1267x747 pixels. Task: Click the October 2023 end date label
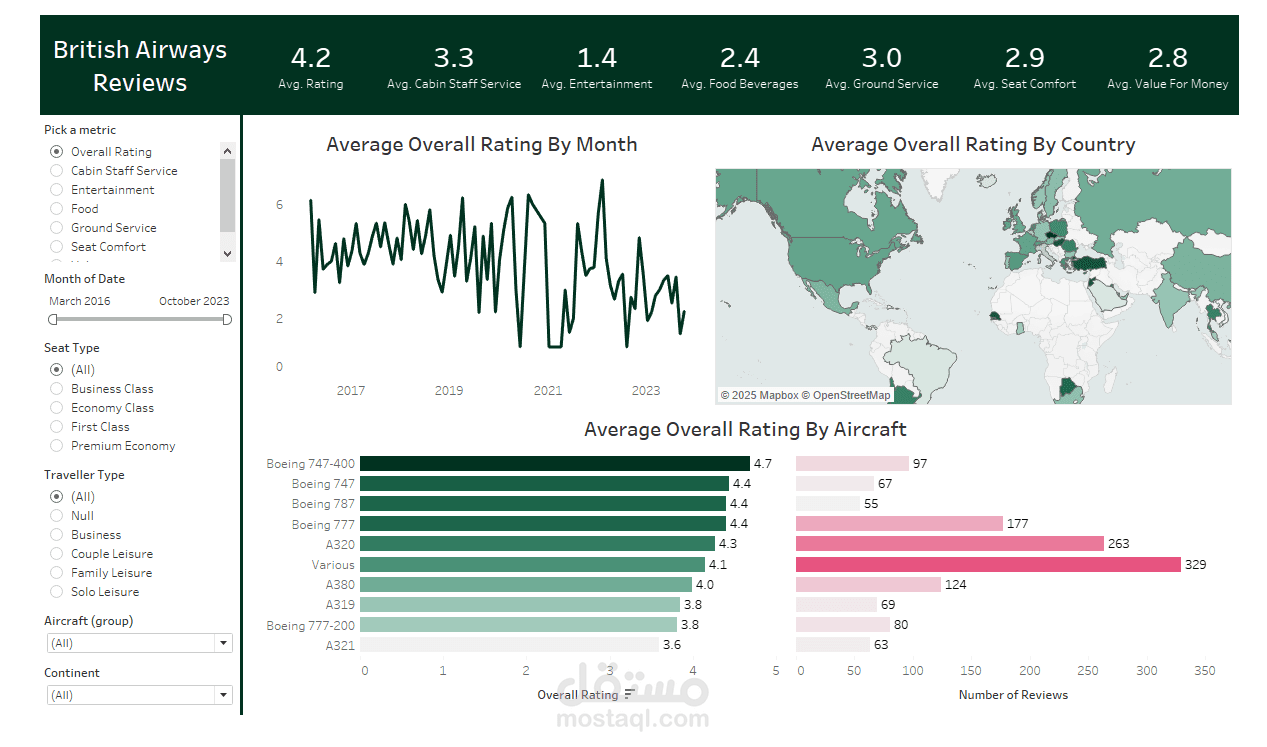pos(194,301)
